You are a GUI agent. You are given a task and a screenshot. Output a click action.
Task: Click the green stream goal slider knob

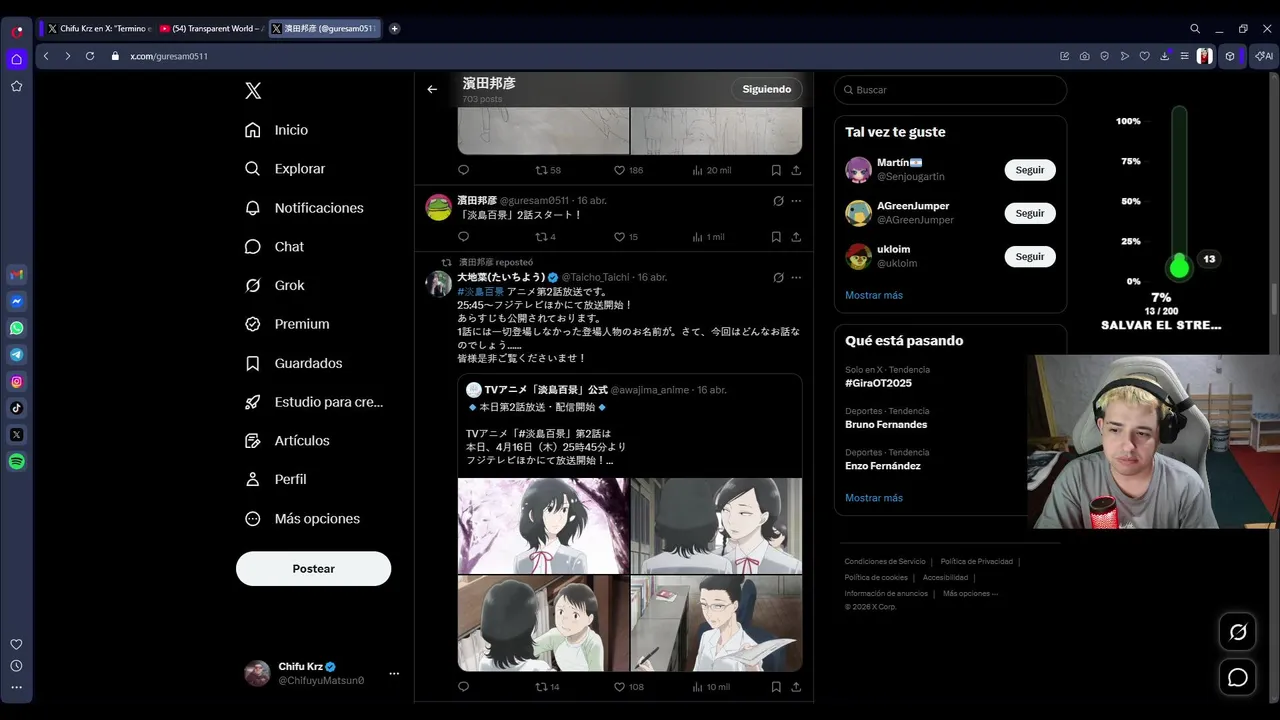[x=1179, y=268]
